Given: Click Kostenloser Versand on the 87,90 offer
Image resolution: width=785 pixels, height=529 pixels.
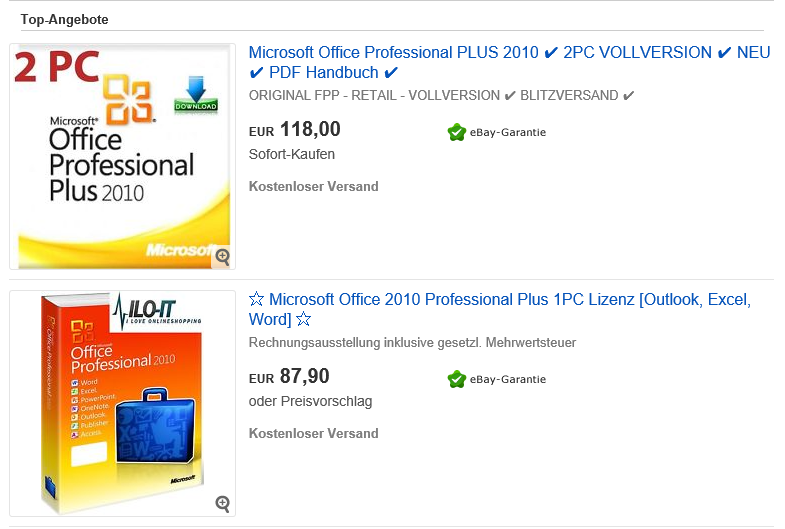Looking at the screenshot, I should [x=313, y=433].
